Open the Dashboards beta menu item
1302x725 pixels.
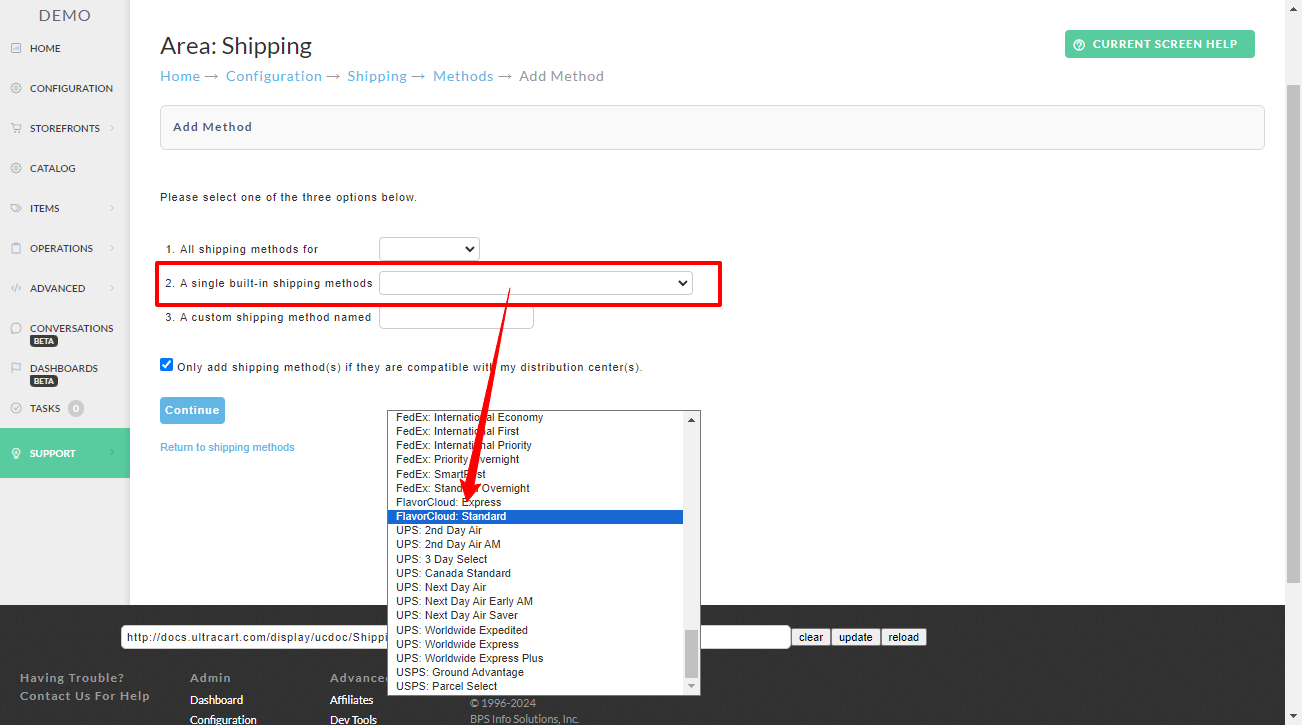point(65,373)
